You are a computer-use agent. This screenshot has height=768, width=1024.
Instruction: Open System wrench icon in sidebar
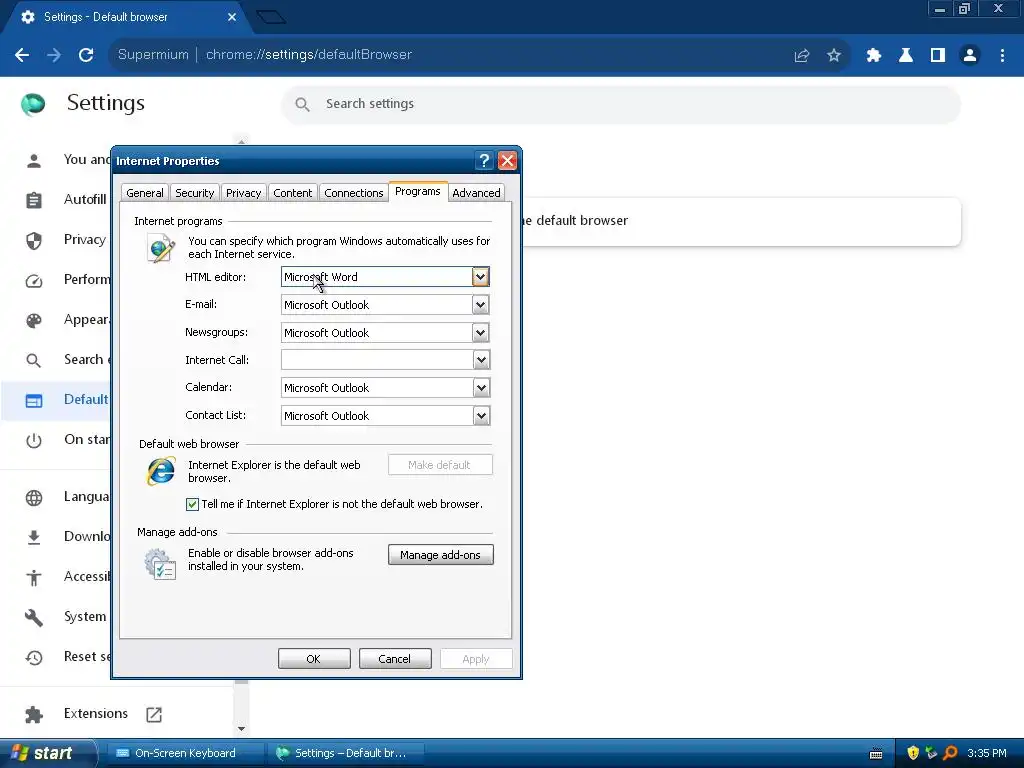click(34, 617)
